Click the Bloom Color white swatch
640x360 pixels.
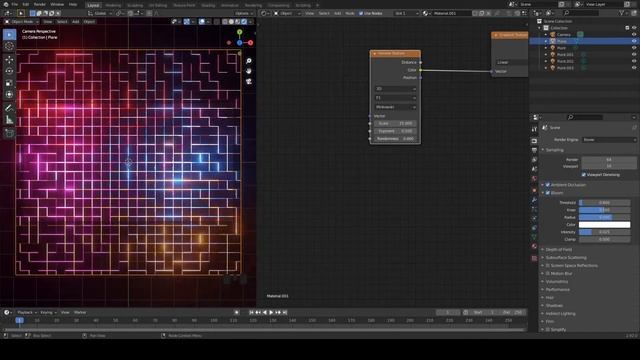coord(604,224)
